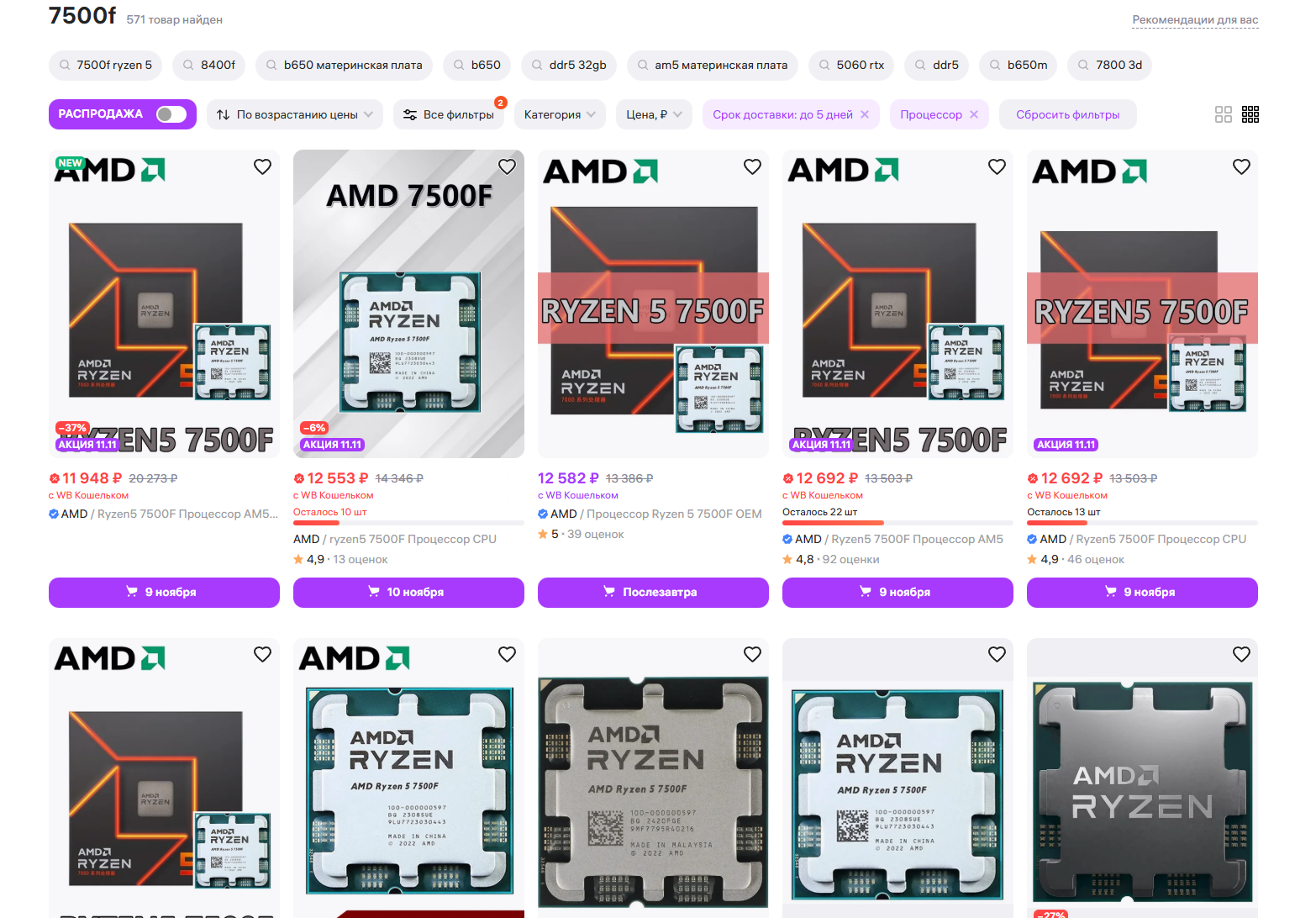This screenshot has width=1316, height=918.
Task: Open the price sorting dropdown
Action: click(x=295, y=114)
